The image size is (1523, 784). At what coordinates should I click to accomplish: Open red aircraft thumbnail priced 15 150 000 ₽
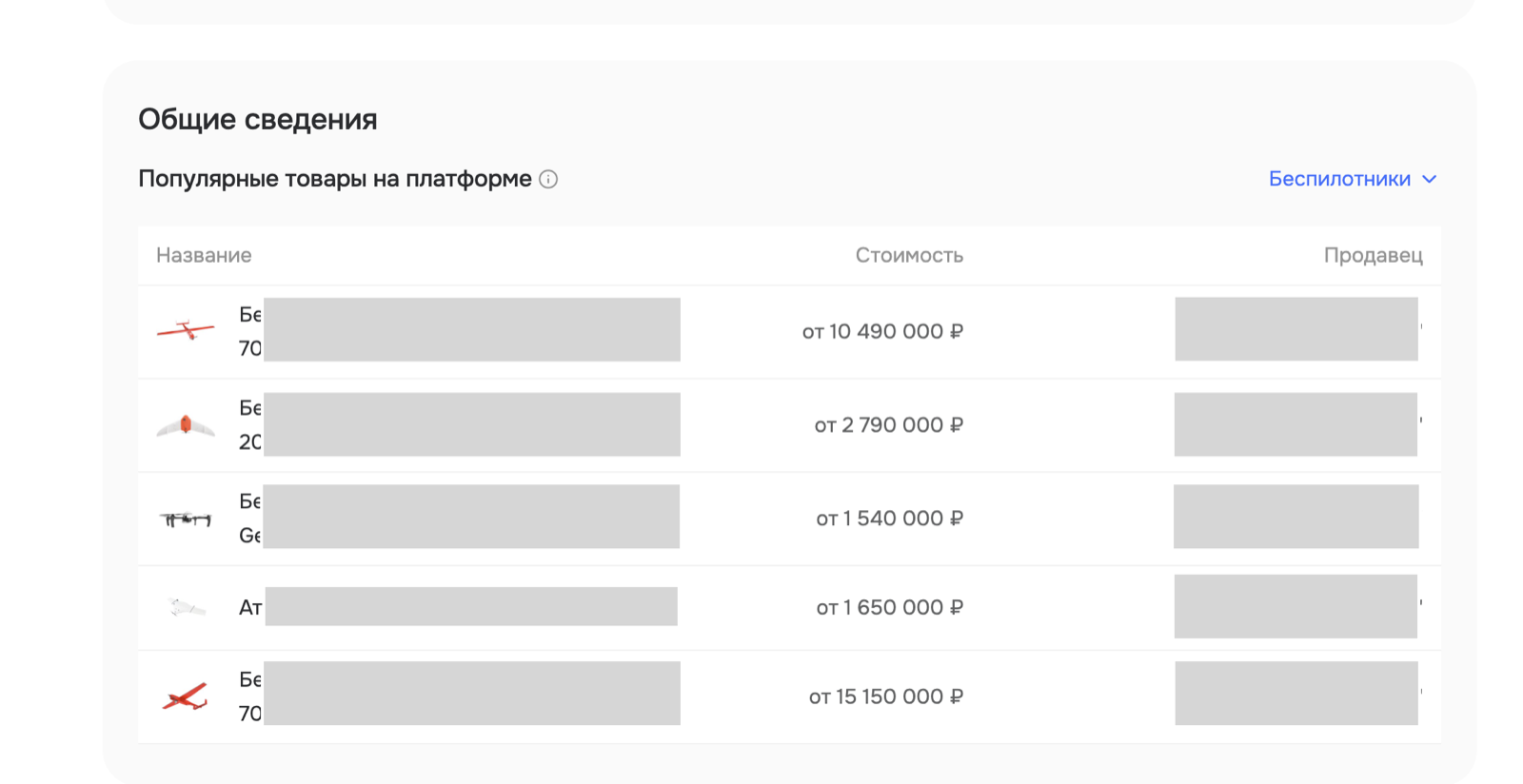[186, 696]
